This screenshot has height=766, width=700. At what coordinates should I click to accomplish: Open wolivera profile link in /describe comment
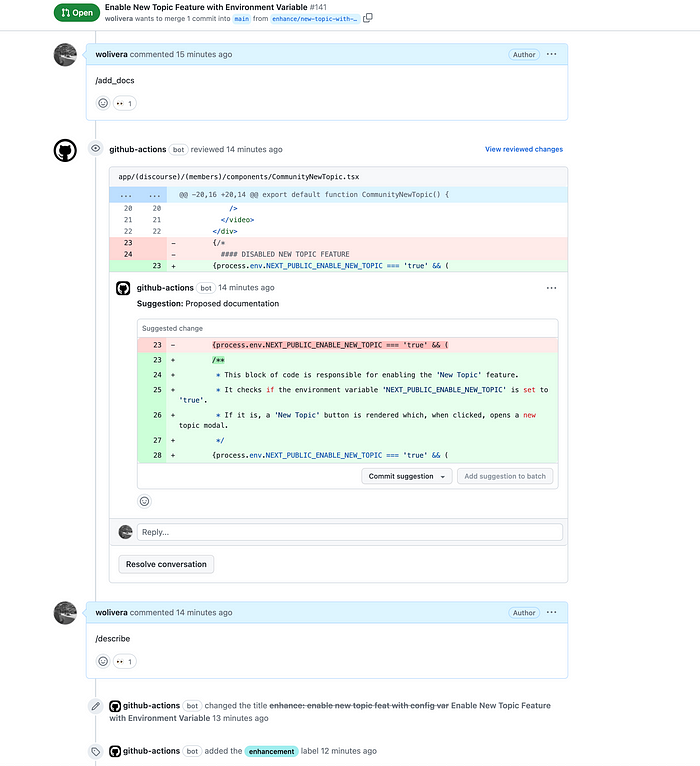[111, 613]
